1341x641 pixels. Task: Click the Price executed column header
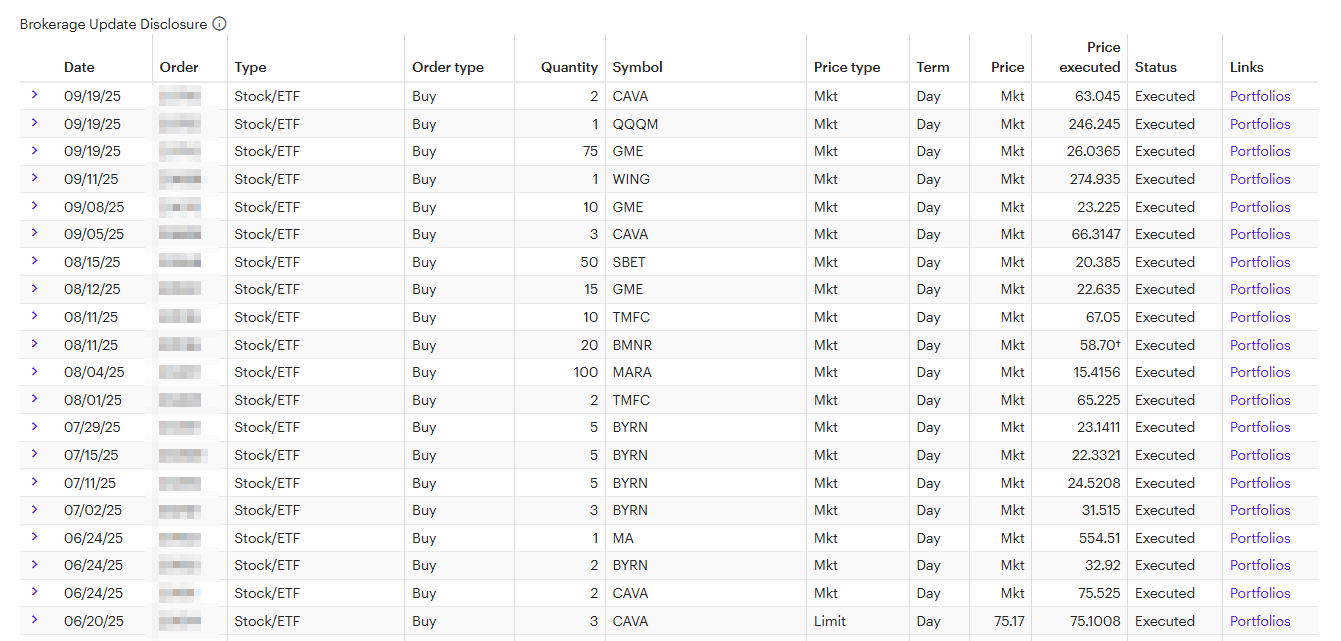(x=1090, y=58)
